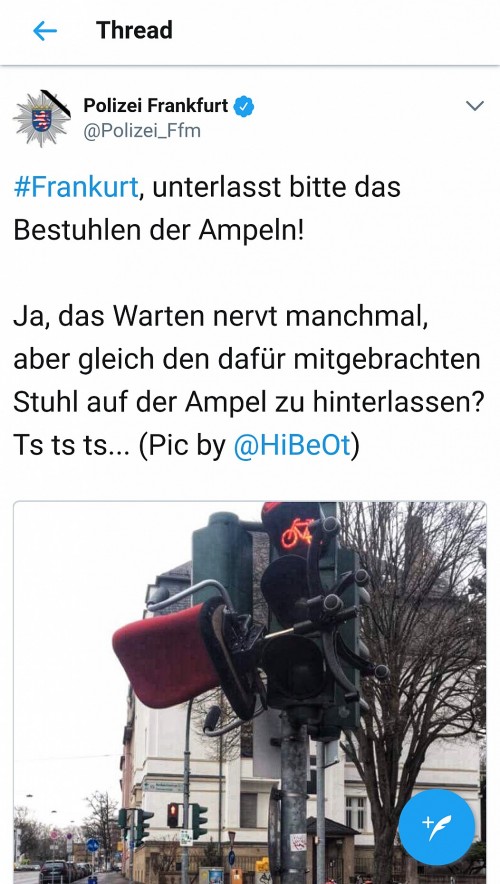Open the @HiBeOt mention
This screenshot has height=884, width=500.
coord(292,447)
